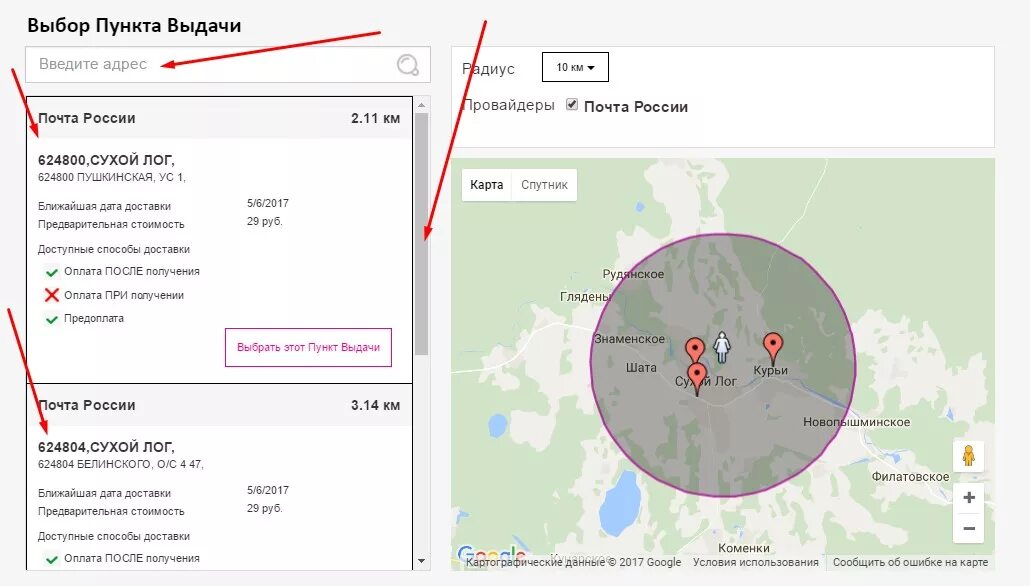Click 'Новопышминское' label on the map
This screenshot has height=586, width=1030.
(x=857, y=422)
